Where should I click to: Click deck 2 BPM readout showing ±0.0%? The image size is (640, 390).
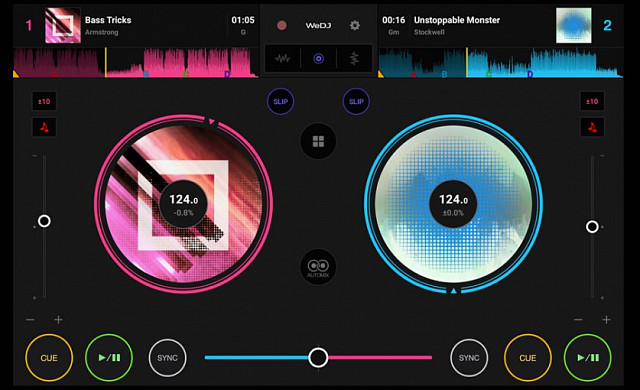(x=453, y=204)
